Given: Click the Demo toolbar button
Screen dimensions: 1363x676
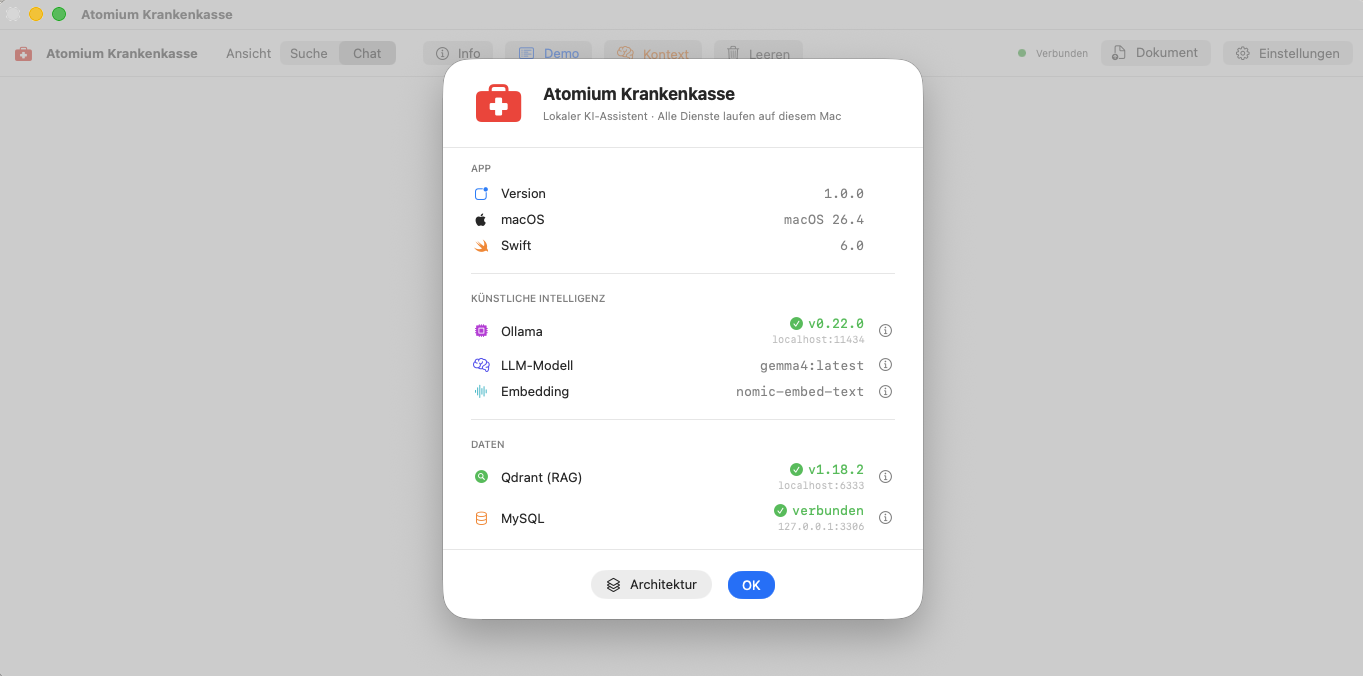Looking at the screenshot, I should (549, 53).
